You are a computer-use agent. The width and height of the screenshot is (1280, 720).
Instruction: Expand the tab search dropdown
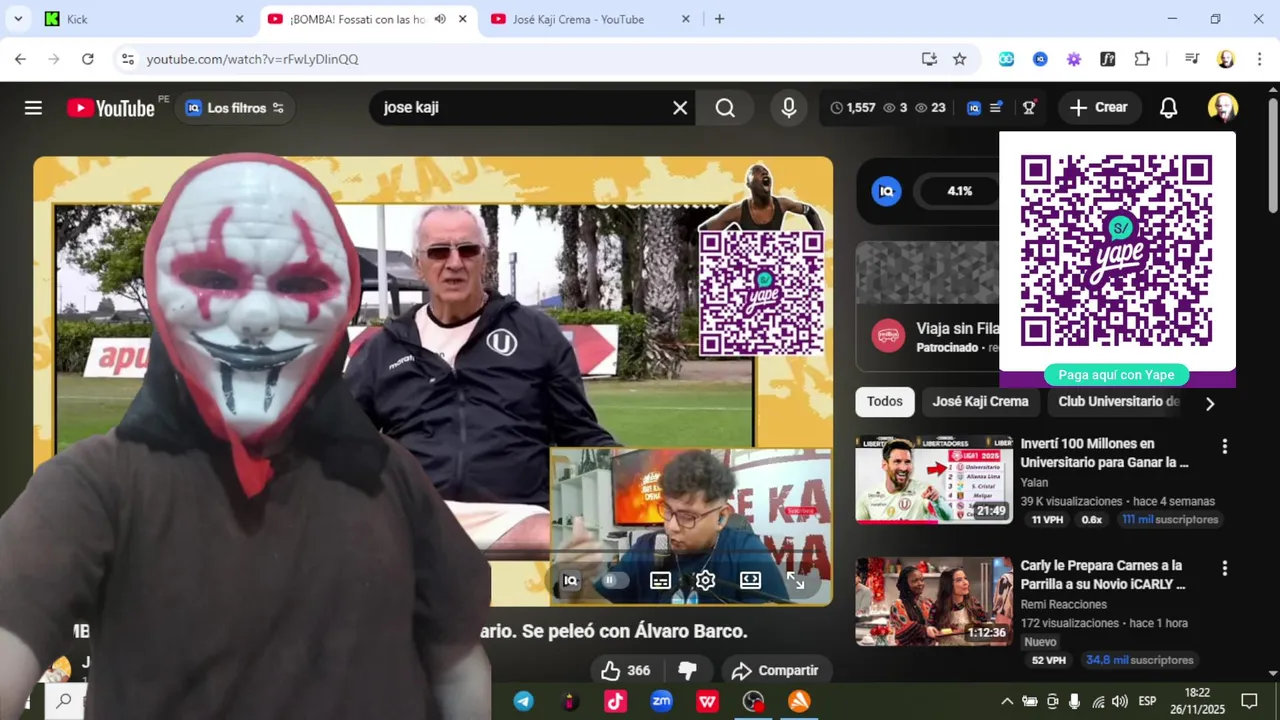pos(18,19)
